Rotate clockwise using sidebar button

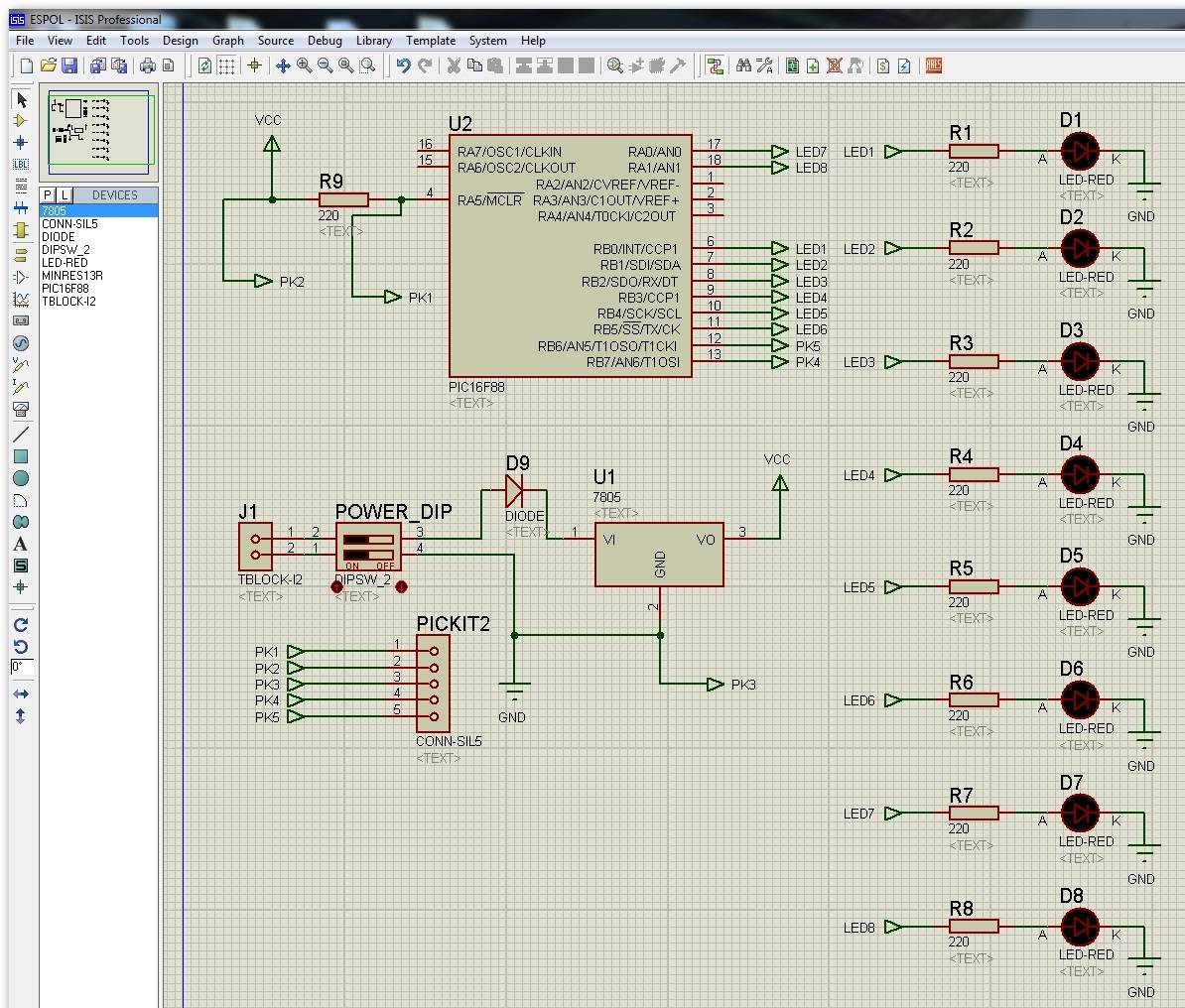pyautogui.click(x=21, y=625)
